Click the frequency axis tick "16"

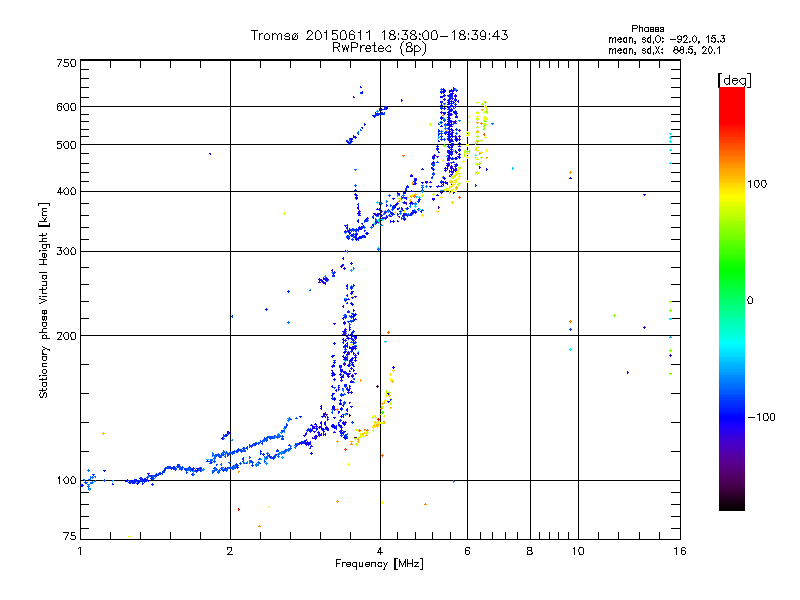[680, 551]
